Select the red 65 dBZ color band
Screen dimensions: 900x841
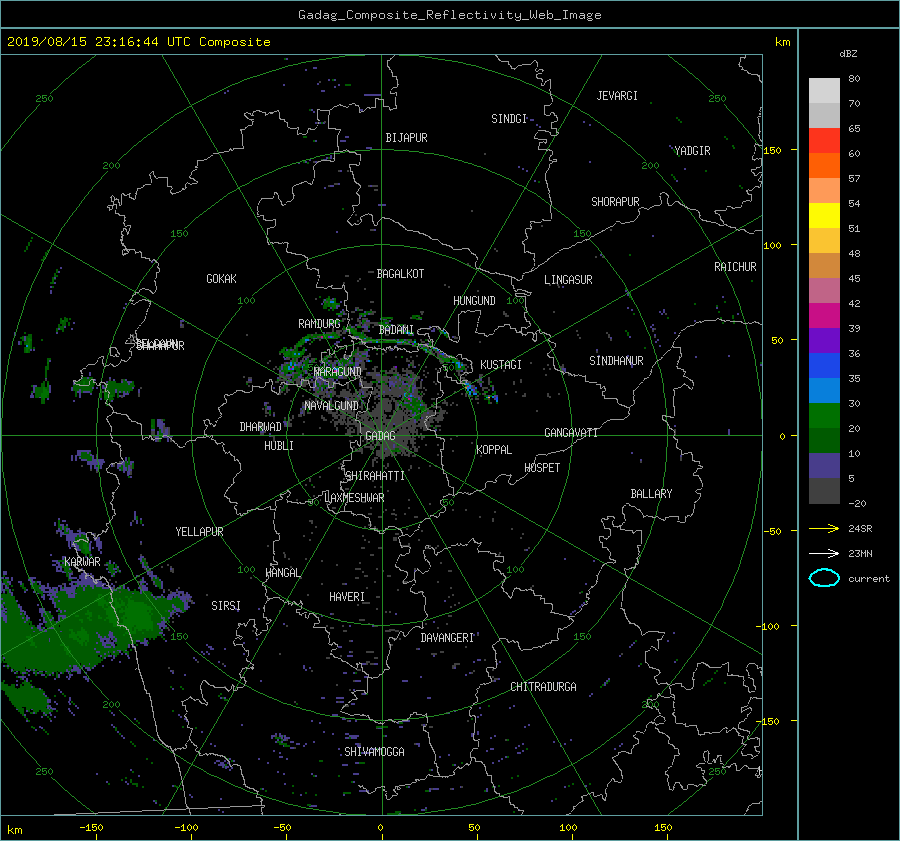[824, 140]
